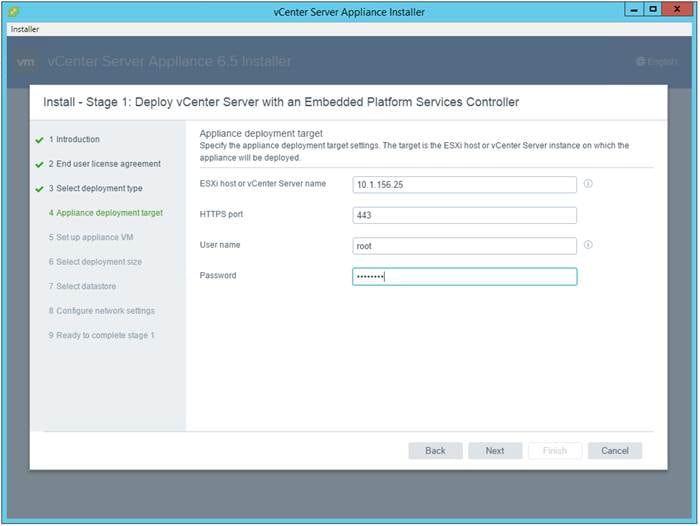Select step 5 Set up appliance VM
This screenshot has height=526, width=700.
coord(91,237)
